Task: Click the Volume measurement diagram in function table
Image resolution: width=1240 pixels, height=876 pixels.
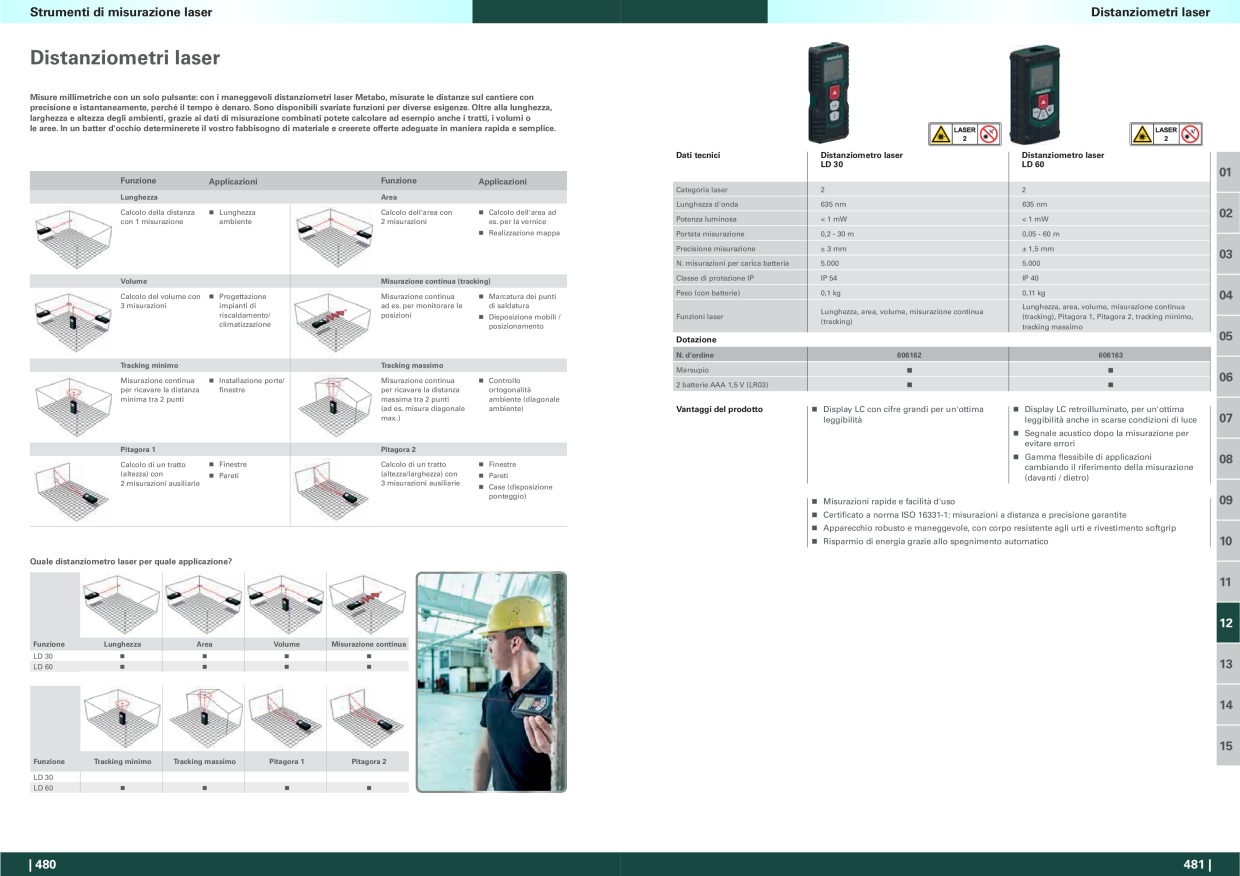Action: pos(73,320)
